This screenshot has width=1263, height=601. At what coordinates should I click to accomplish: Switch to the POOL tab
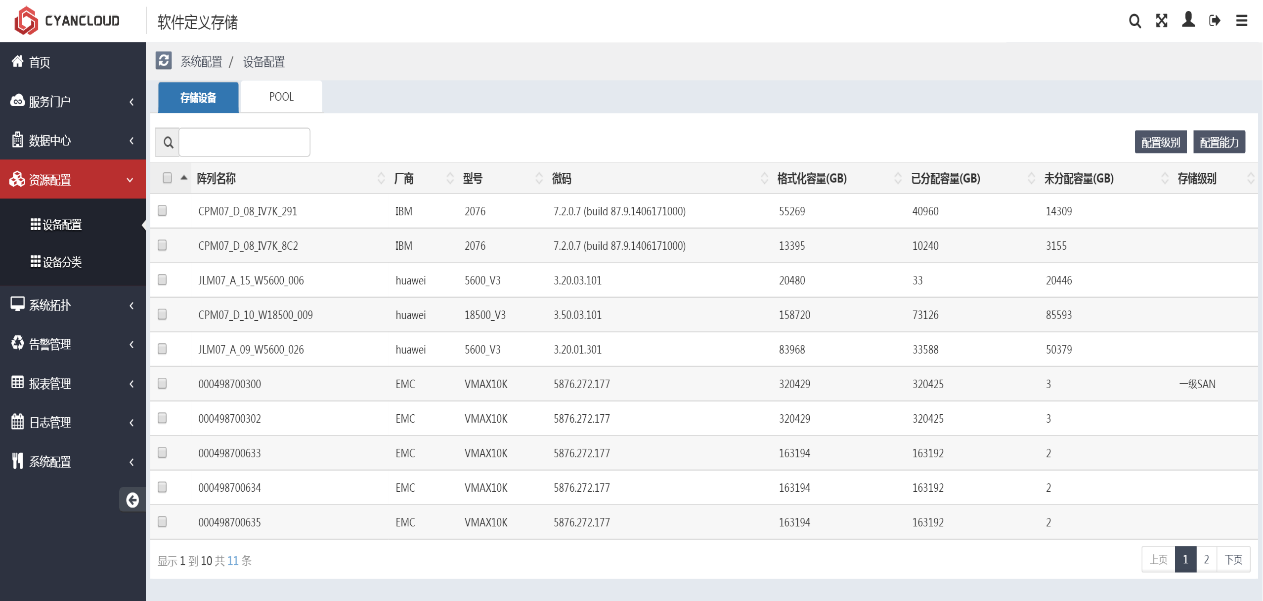(281, 97)
